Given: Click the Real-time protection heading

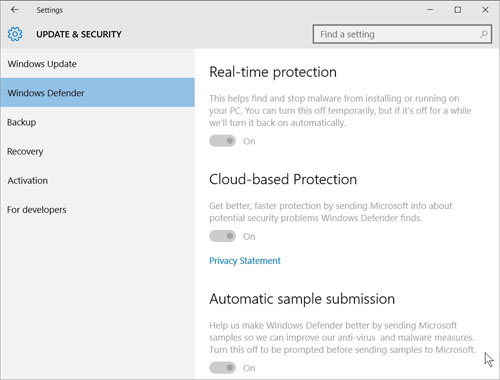Looking at the screenshot, I should coord(273,72).
